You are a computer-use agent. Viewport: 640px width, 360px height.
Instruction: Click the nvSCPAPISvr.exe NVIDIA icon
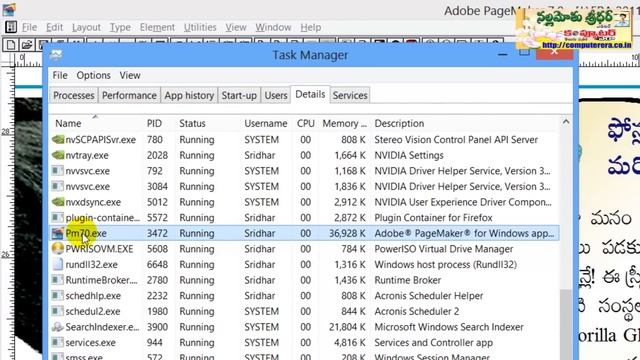(58, 140)
